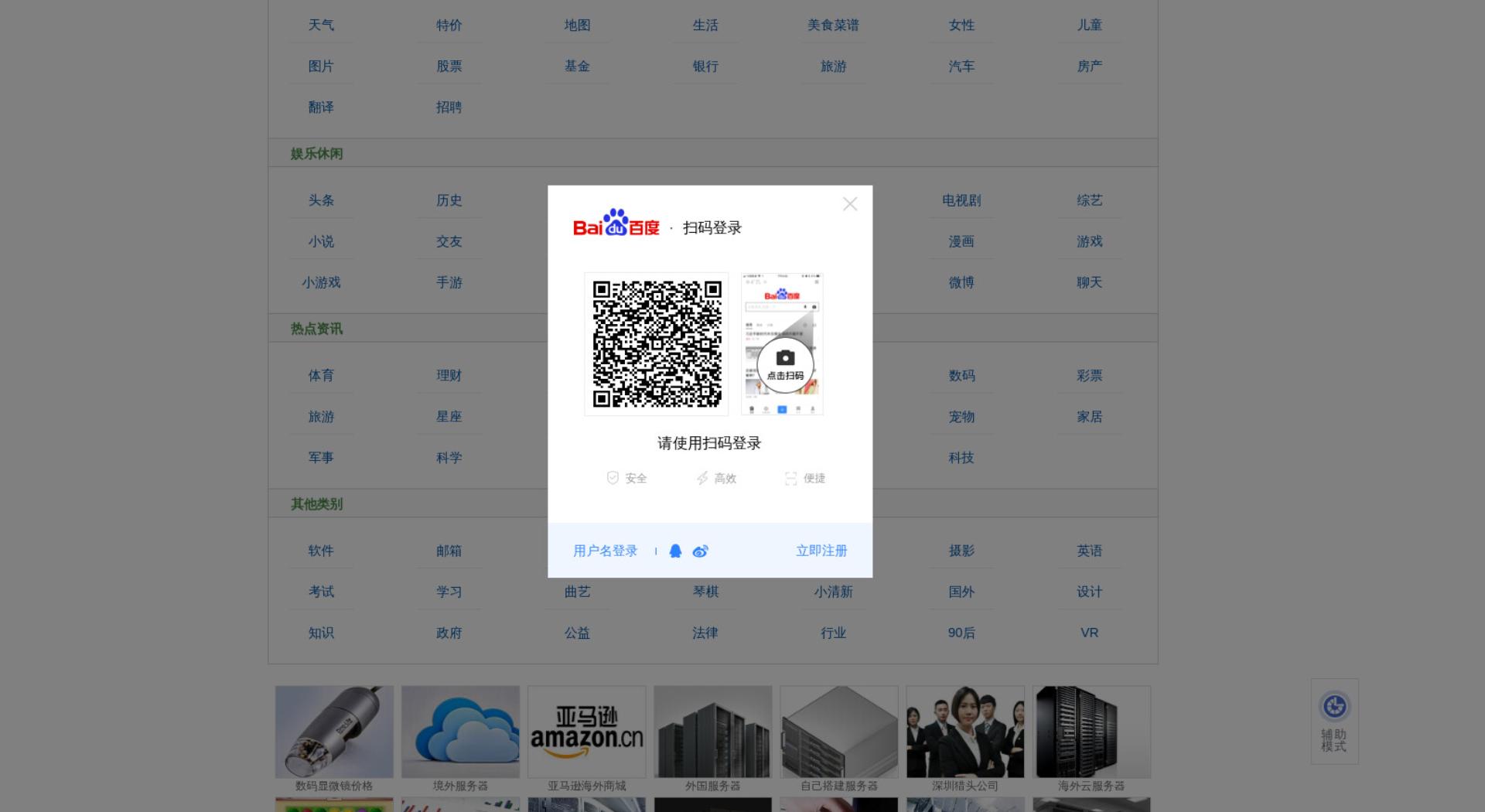The image size is (1485, 812).
Task: Open the 体育 link
Action: pos(321,375)
